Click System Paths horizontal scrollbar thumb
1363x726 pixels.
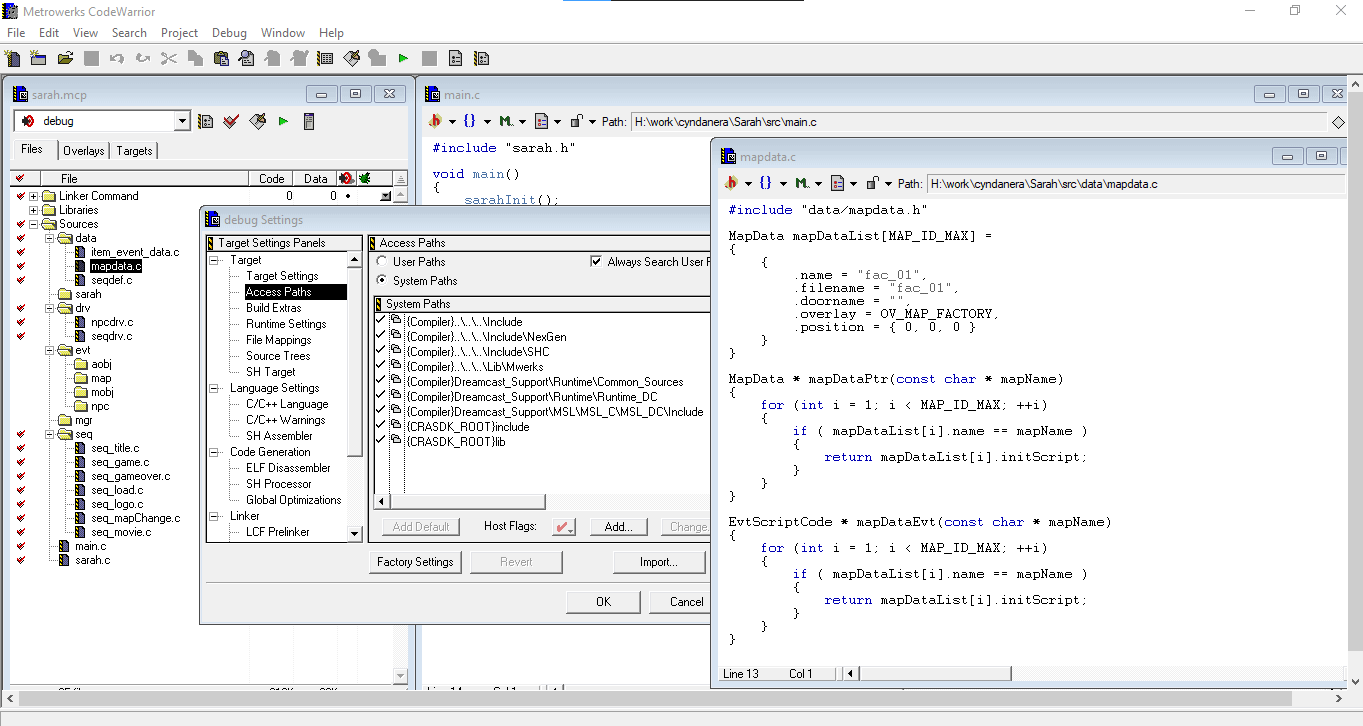click(x=467, y=502)
